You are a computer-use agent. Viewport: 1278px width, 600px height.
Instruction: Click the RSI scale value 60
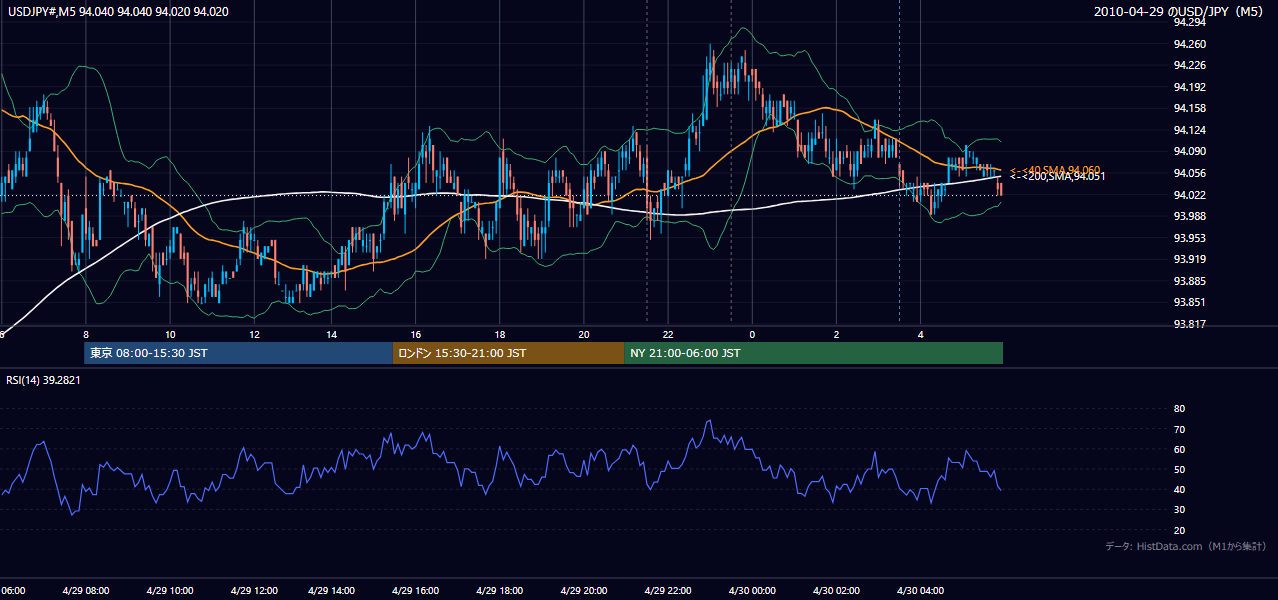(x=1179, y=449)
